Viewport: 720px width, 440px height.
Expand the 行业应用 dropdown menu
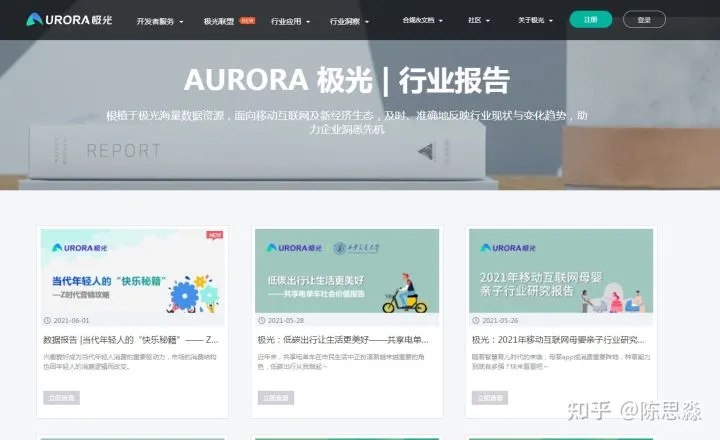click(x=290, y=21)
